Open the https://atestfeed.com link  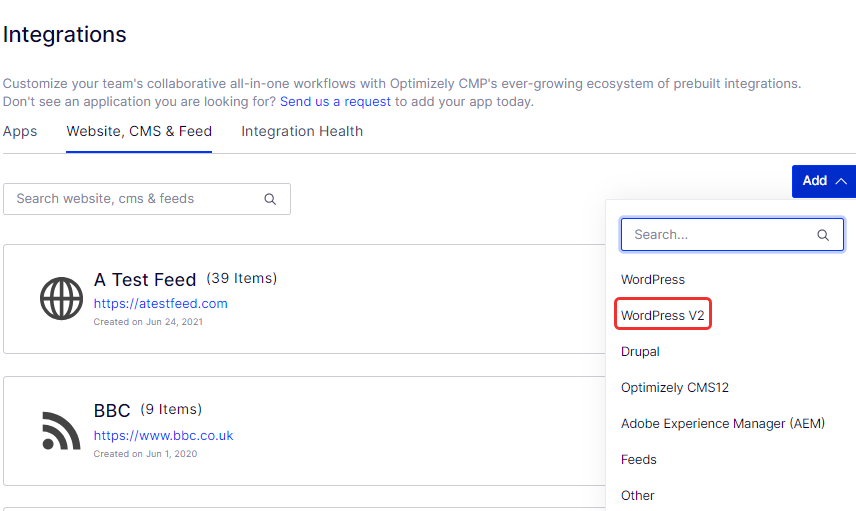pyautogui.click(x=160, y=304)
